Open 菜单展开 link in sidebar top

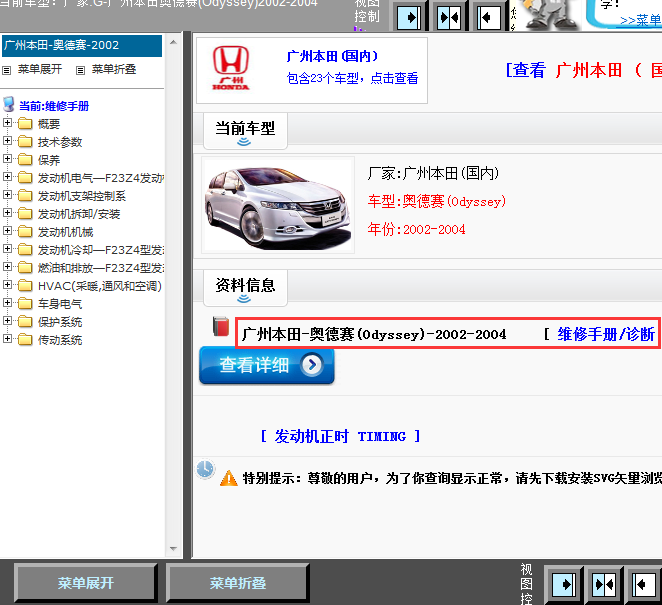(x=40, y=69)
